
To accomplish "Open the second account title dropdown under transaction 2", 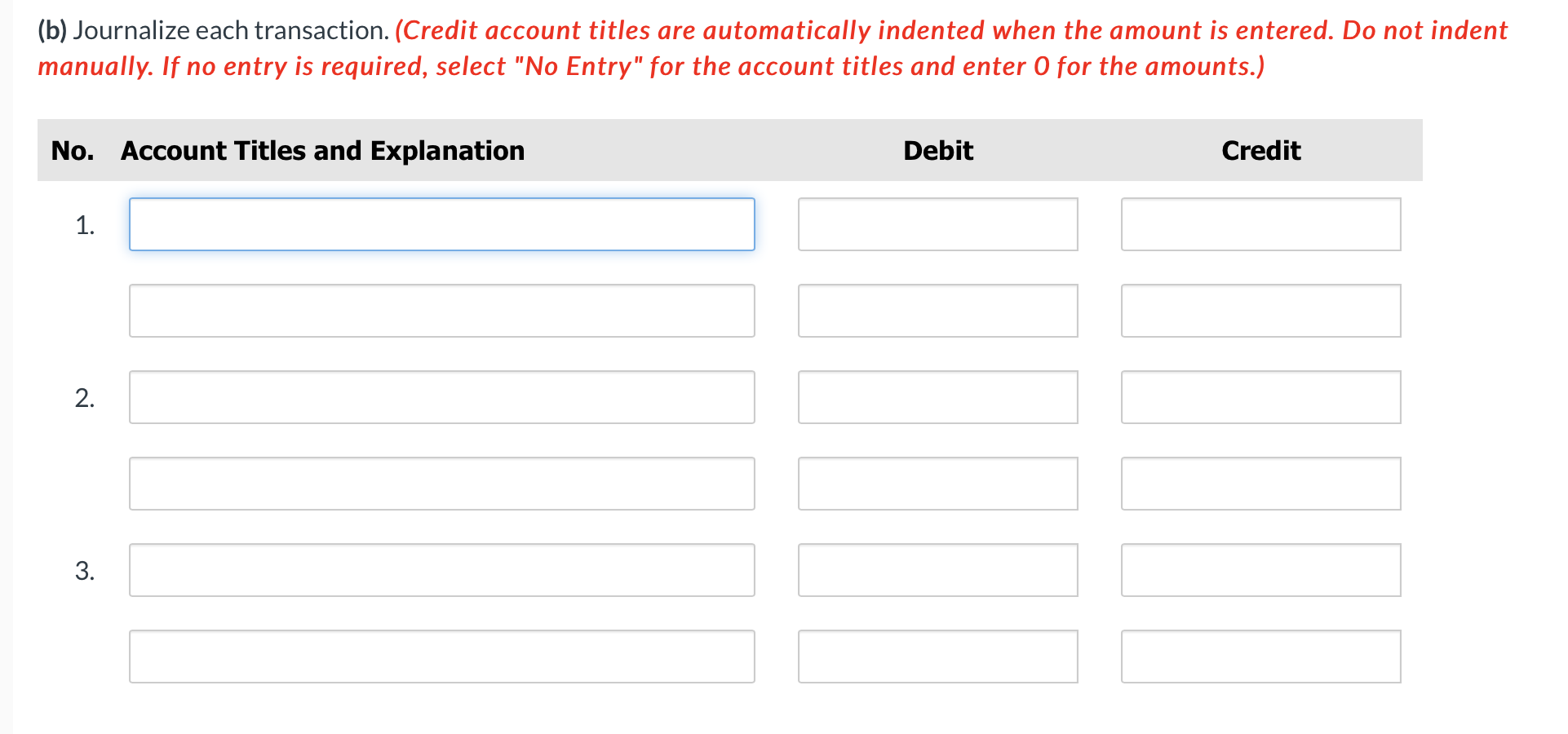I will 441,483.
